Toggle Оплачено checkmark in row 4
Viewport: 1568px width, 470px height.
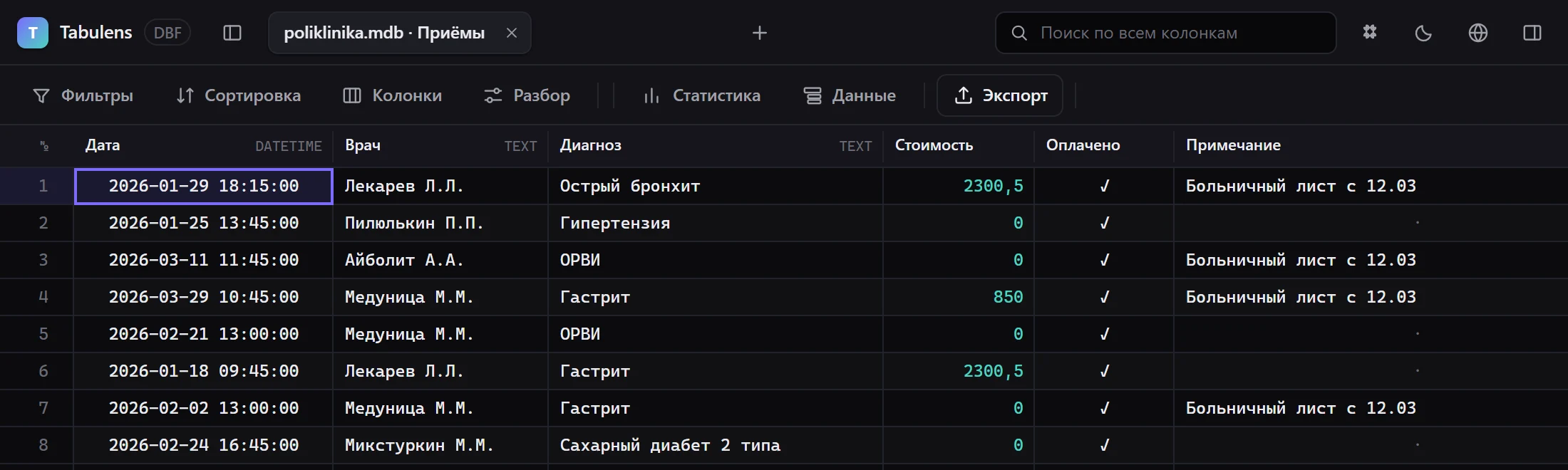(1104, 298)
